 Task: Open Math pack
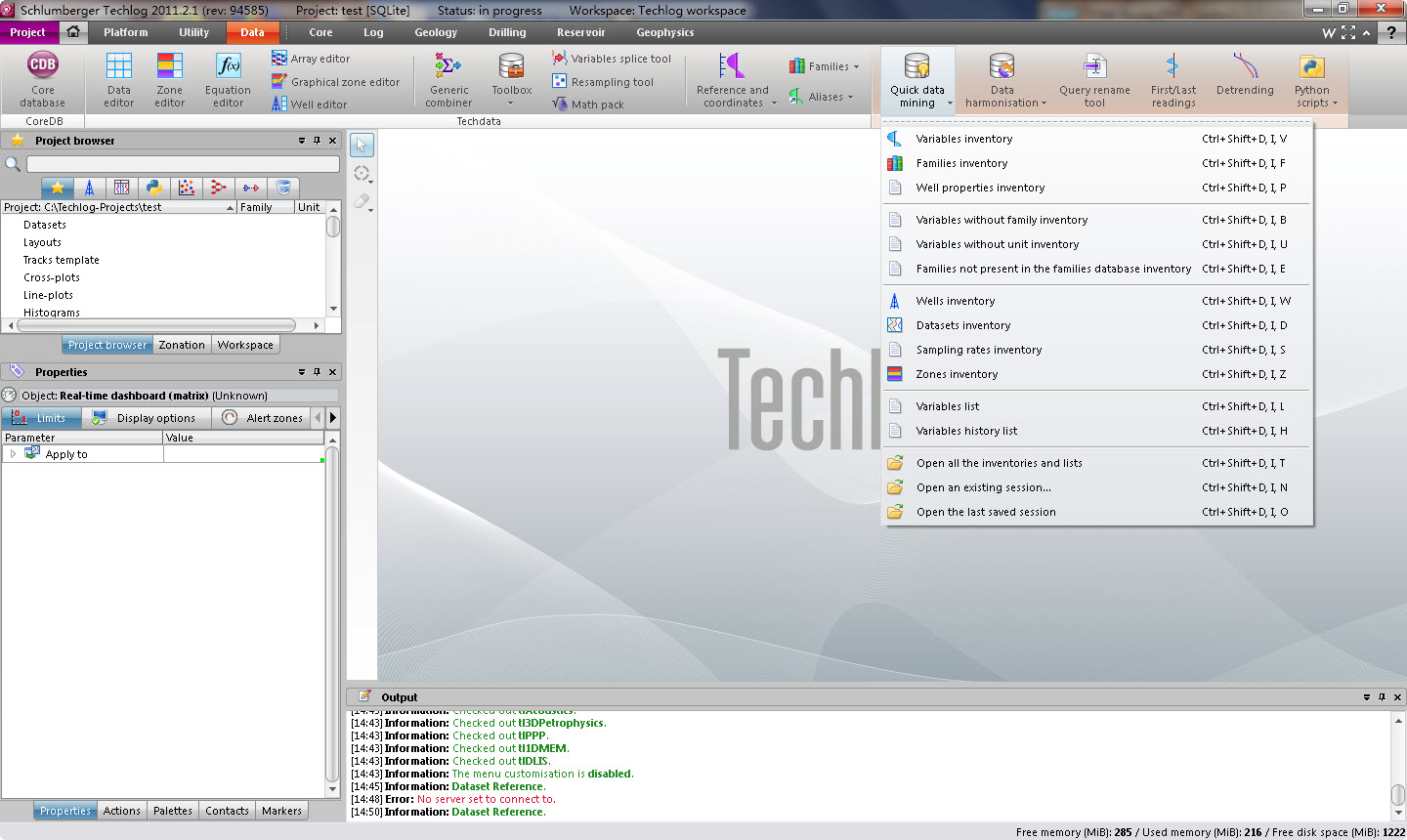[587, 105]
